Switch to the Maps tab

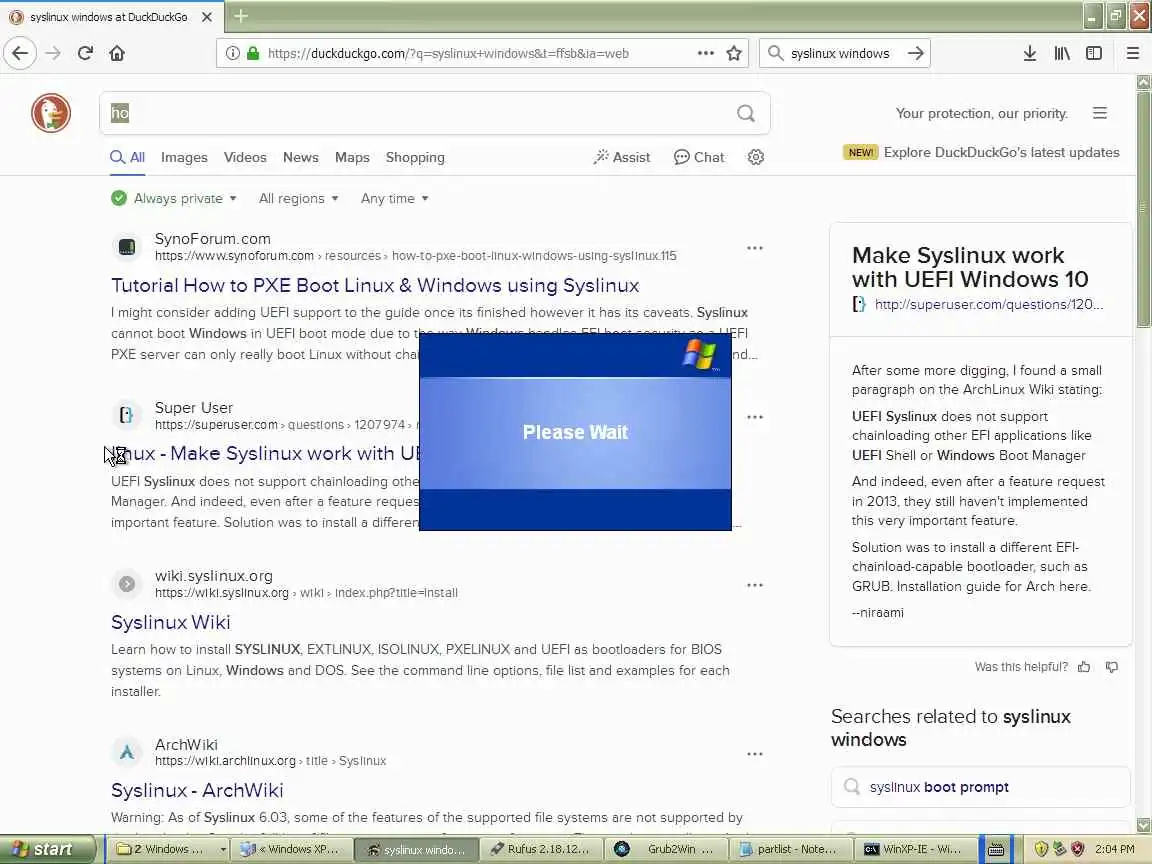(352, 157)
